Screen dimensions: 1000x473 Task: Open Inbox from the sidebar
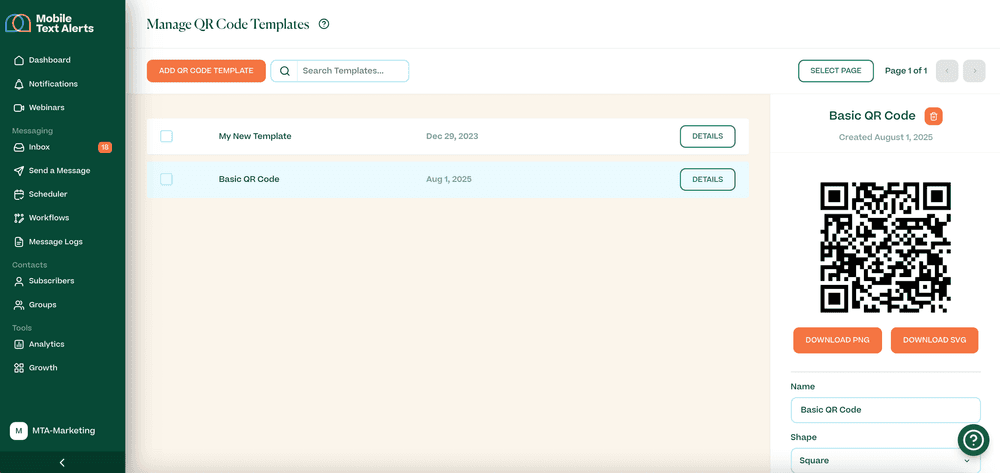39,147
